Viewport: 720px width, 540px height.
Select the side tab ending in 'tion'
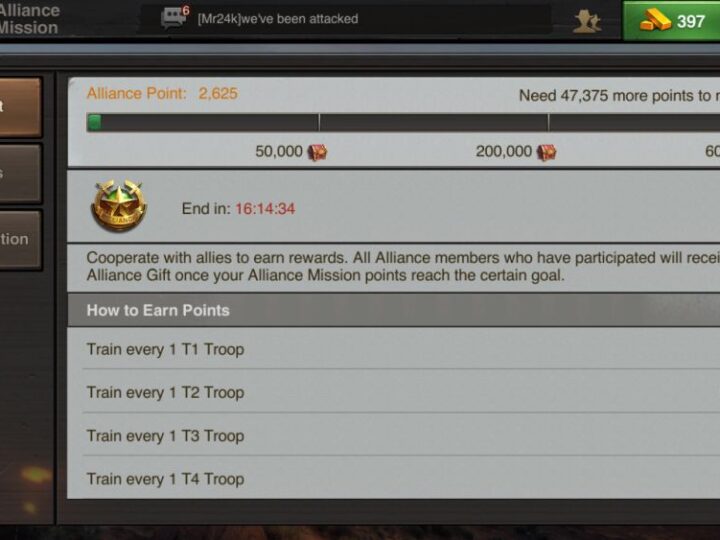[x=20, y=239]
